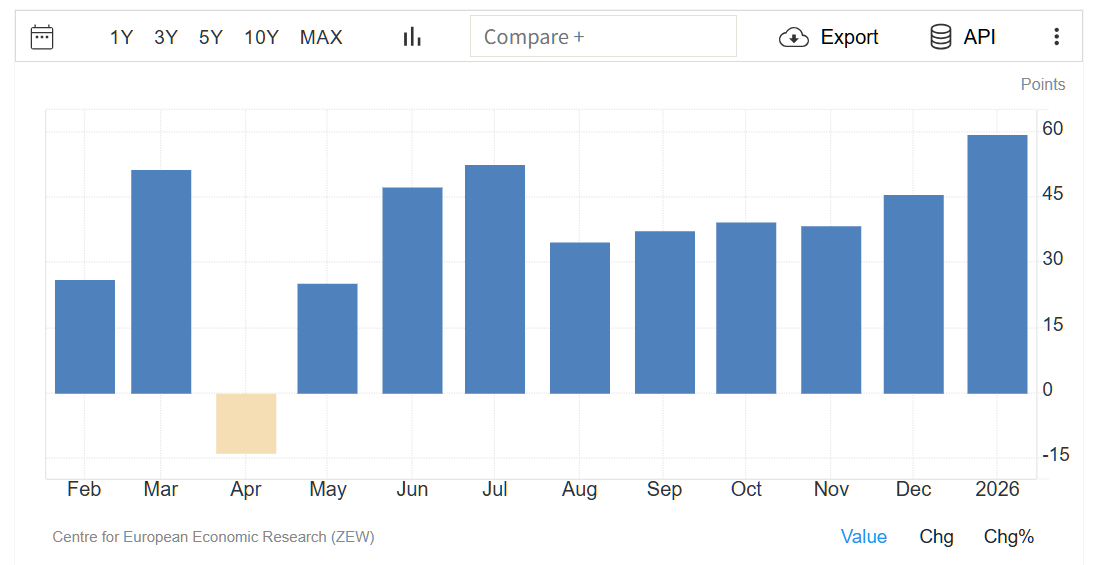Screen dimensions: 1100x565
Task: Show the 10Y time range
Action: (261, 37)
